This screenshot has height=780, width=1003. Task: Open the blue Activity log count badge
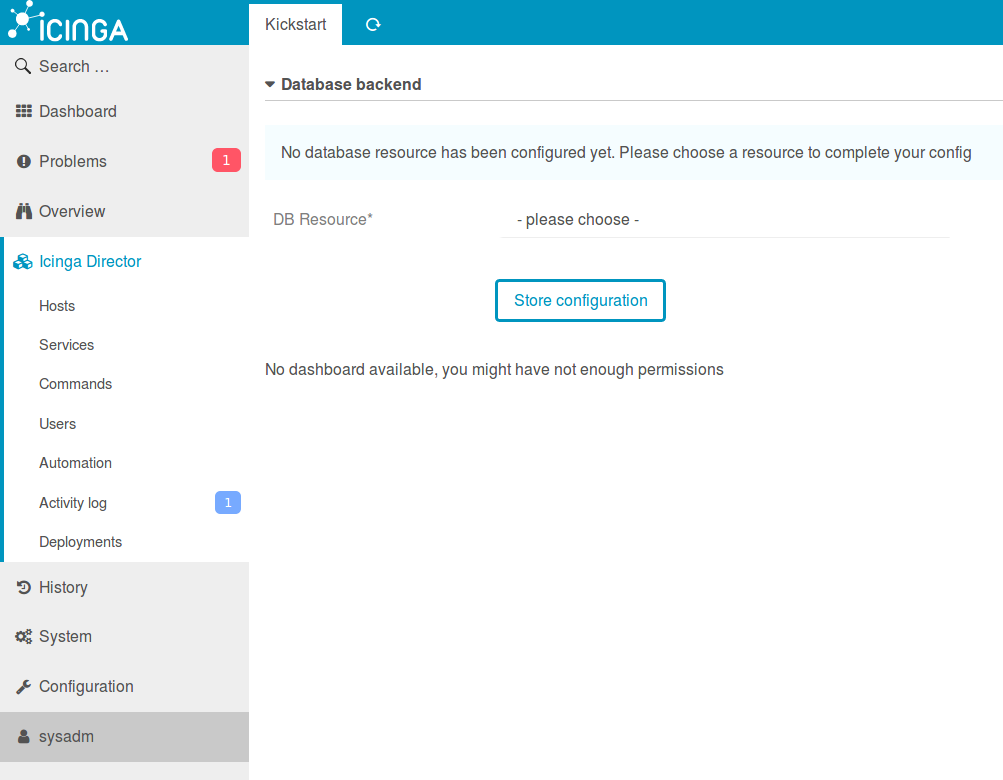click(228, 502)
